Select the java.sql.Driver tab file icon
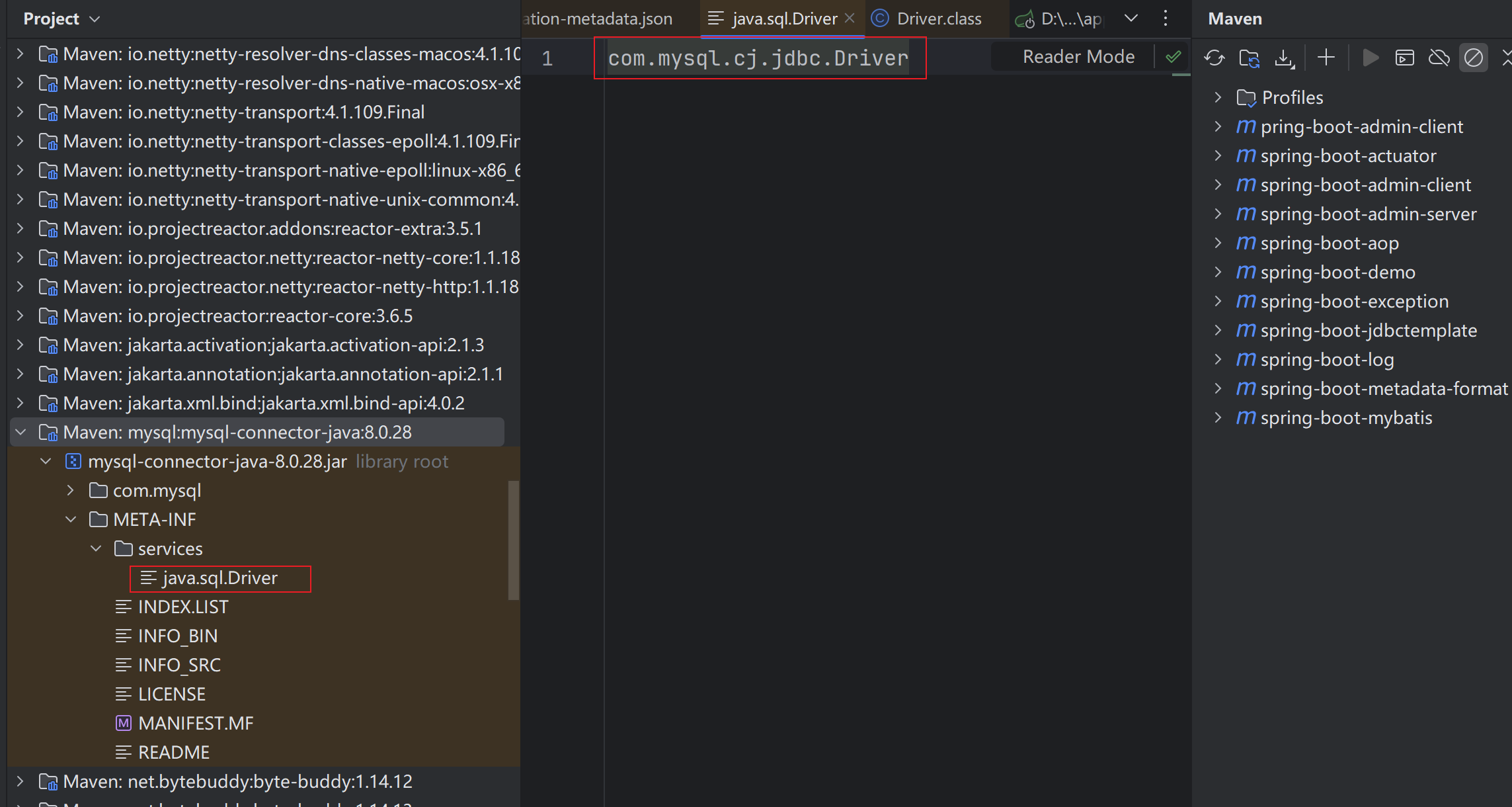 [x=715, y=19]
